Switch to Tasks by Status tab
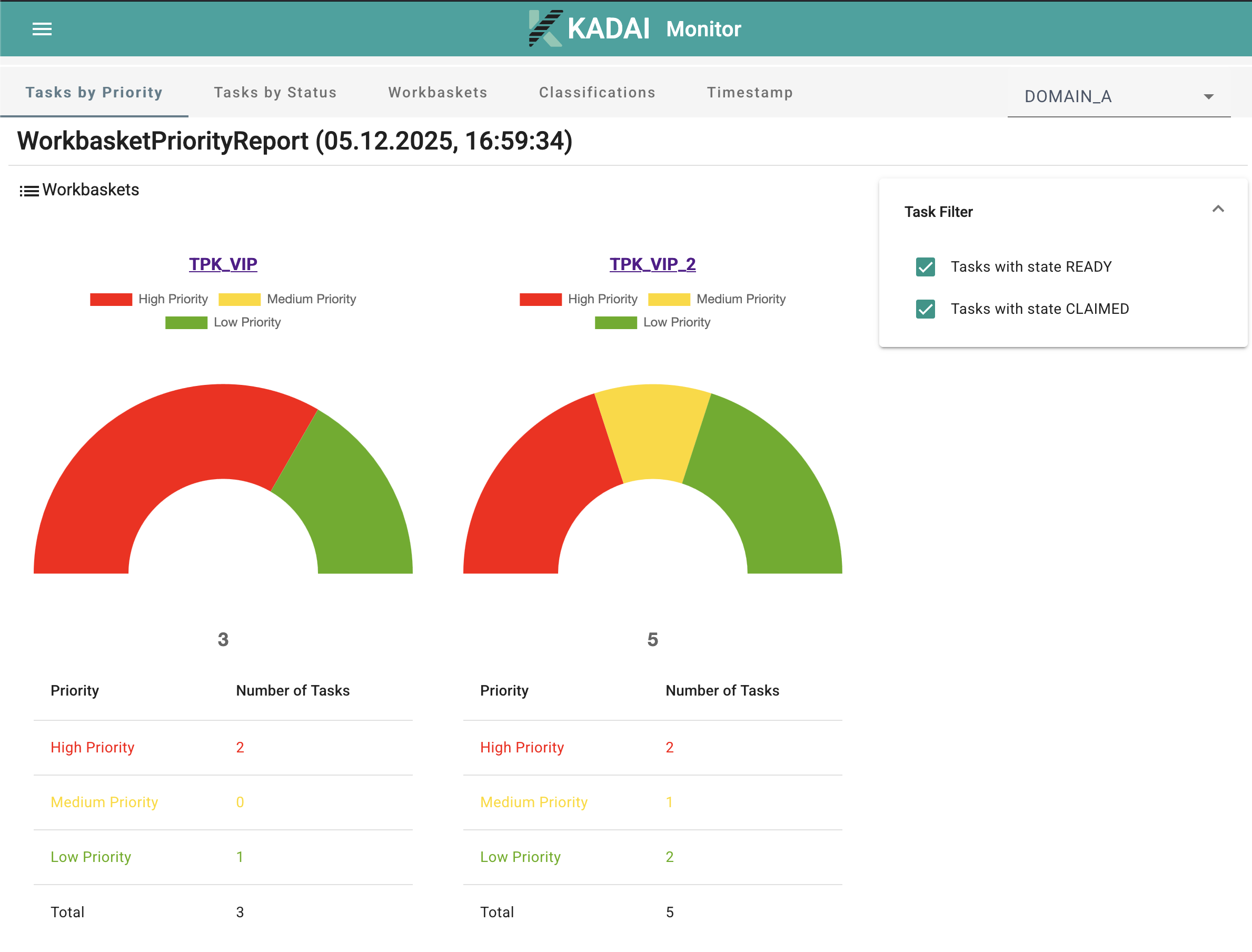Image resolution: width=1252 pixels, height=952 pixels. tap(275, 92)
